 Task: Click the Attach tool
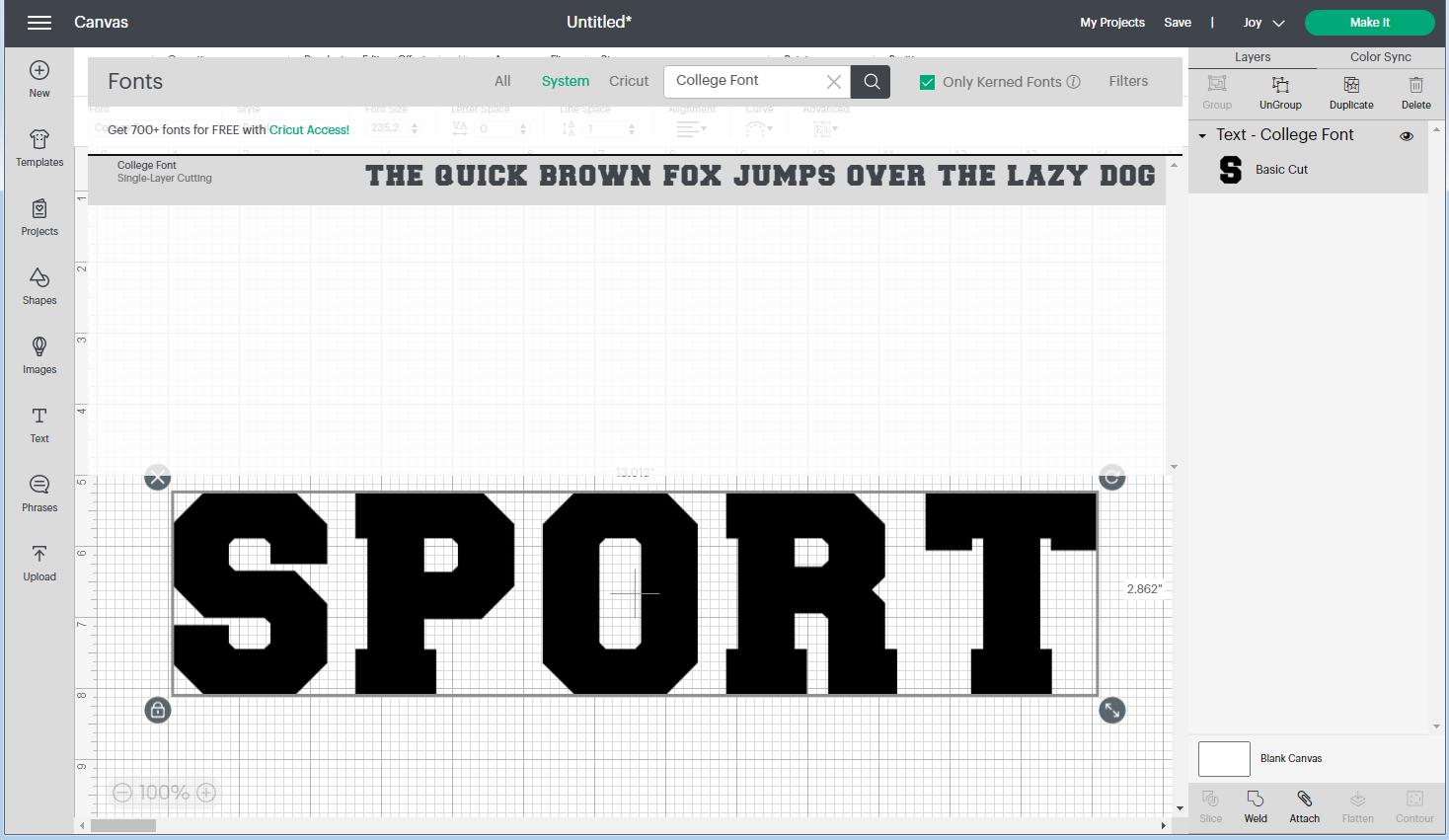point(1304,805)
